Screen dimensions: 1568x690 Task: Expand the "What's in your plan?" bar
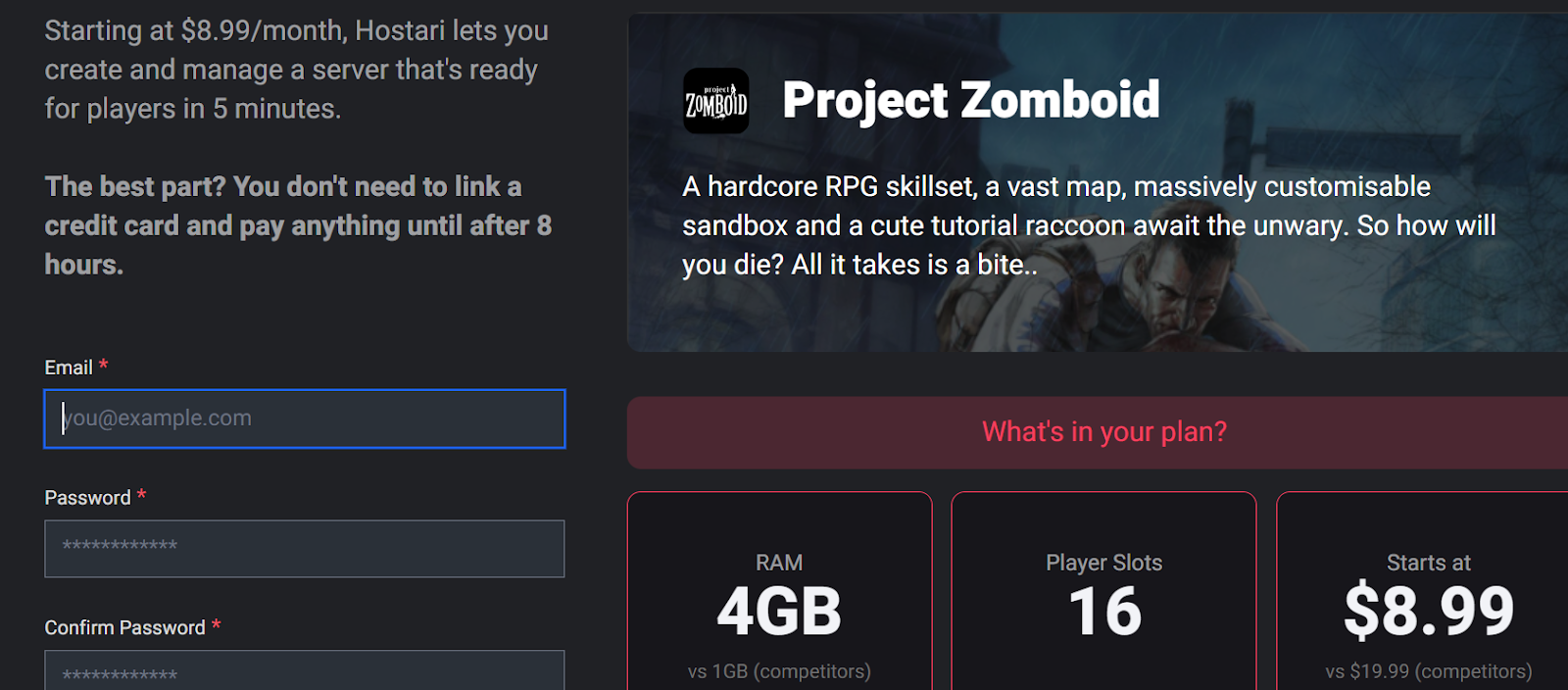click(x=1098, y=432)
